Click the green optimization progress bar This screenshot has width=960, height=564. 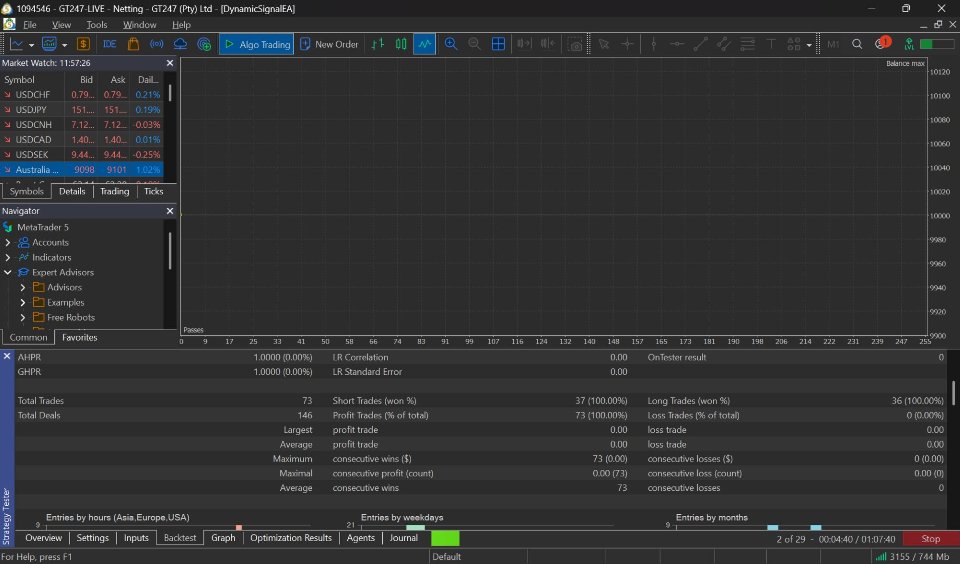[445, 538]
